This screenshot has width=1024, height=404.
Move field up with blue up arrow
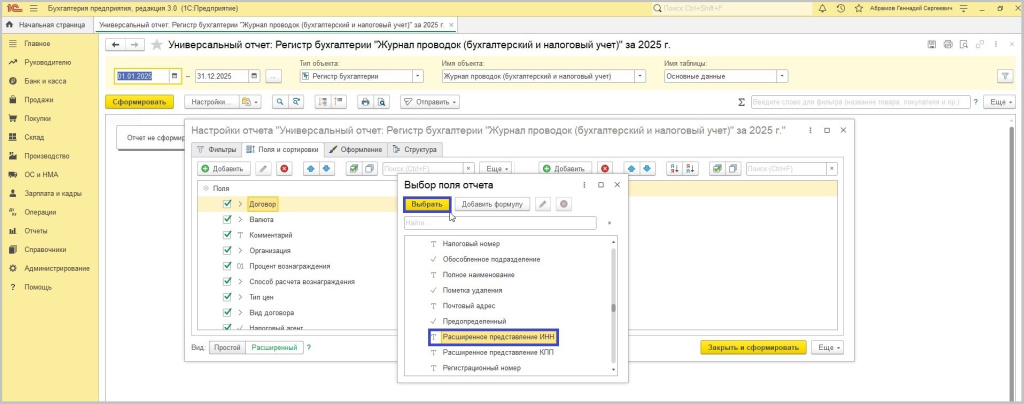tap(310, 169)
